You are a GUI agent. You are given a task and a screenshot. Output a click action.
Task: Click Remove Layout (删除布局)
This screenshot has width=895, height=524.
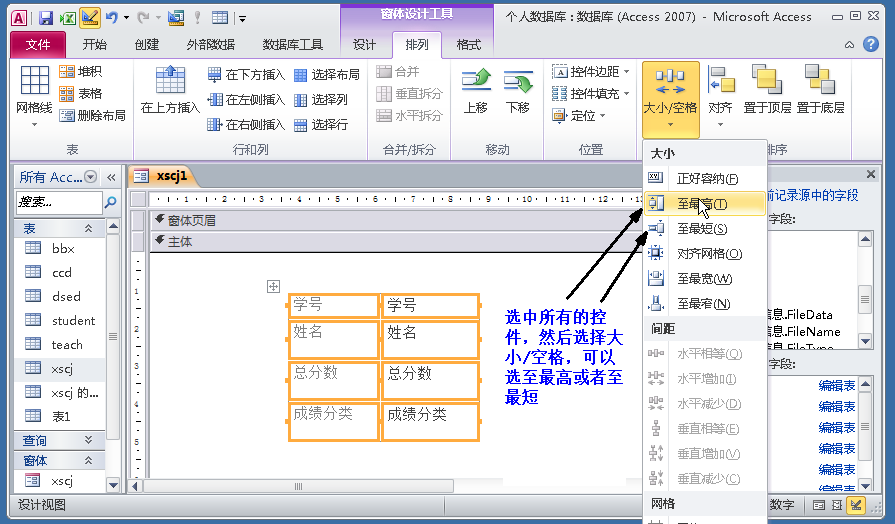pos(92,115)
